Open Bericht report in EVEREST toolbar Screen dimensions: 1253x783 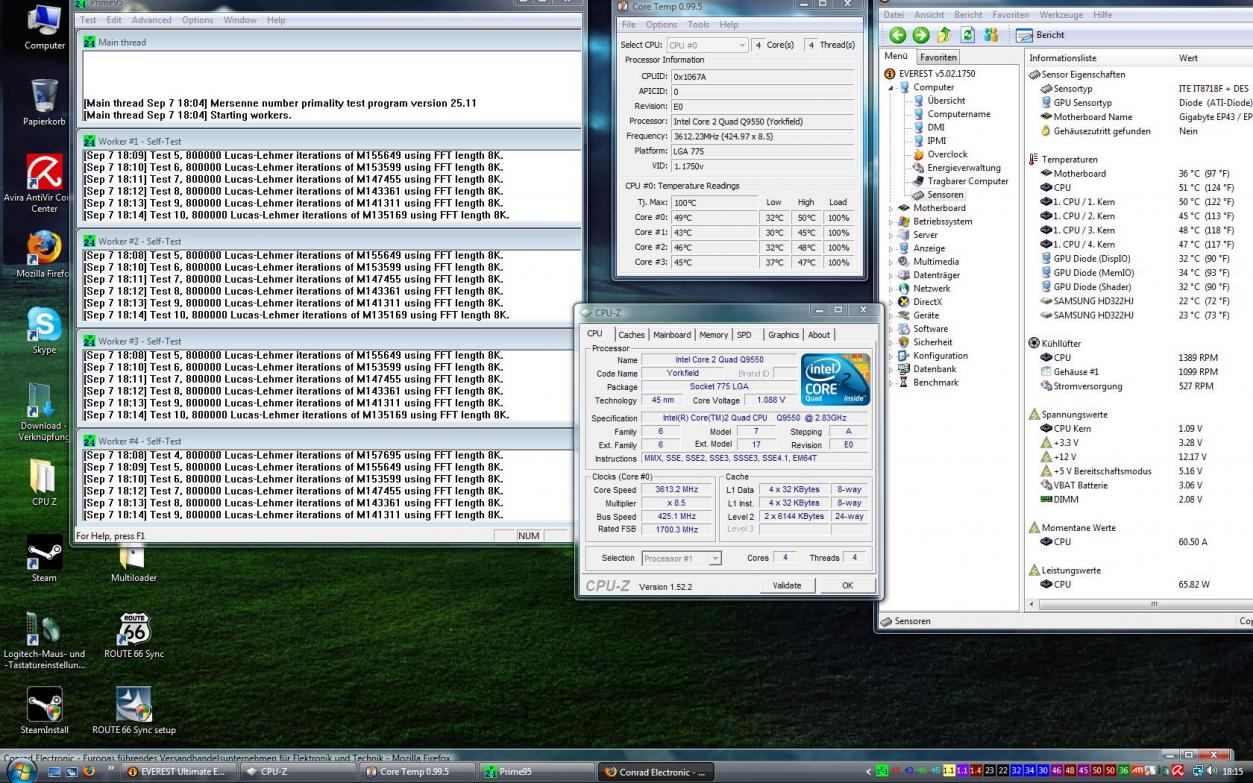1041,35
